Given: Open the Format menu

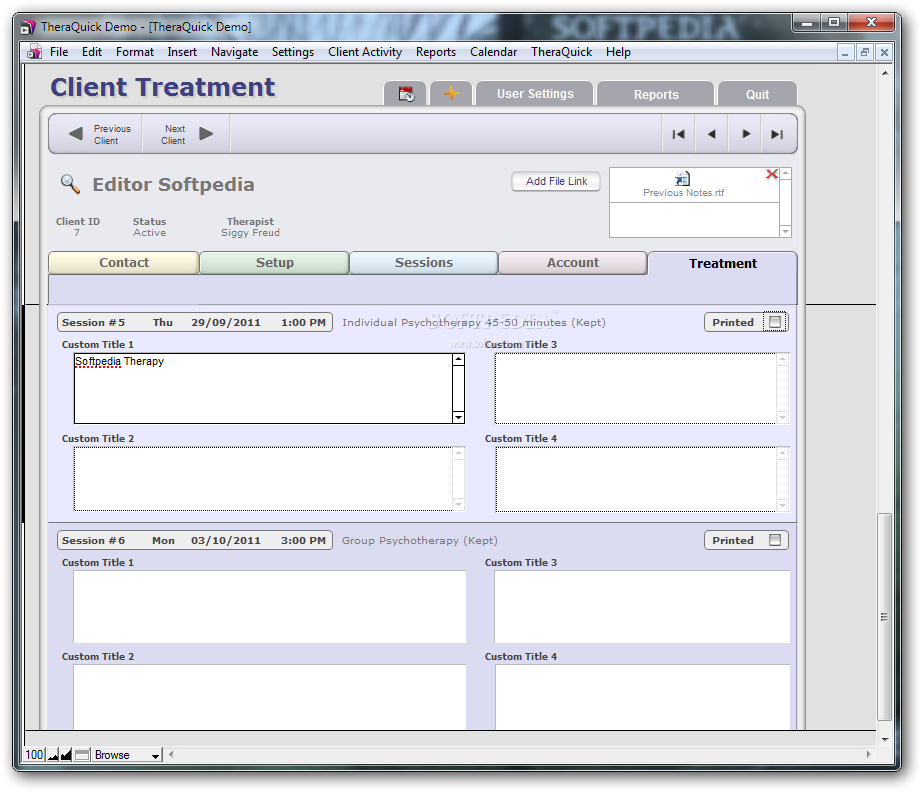Looking at the screenshot, I should click(x=135, y=52).
